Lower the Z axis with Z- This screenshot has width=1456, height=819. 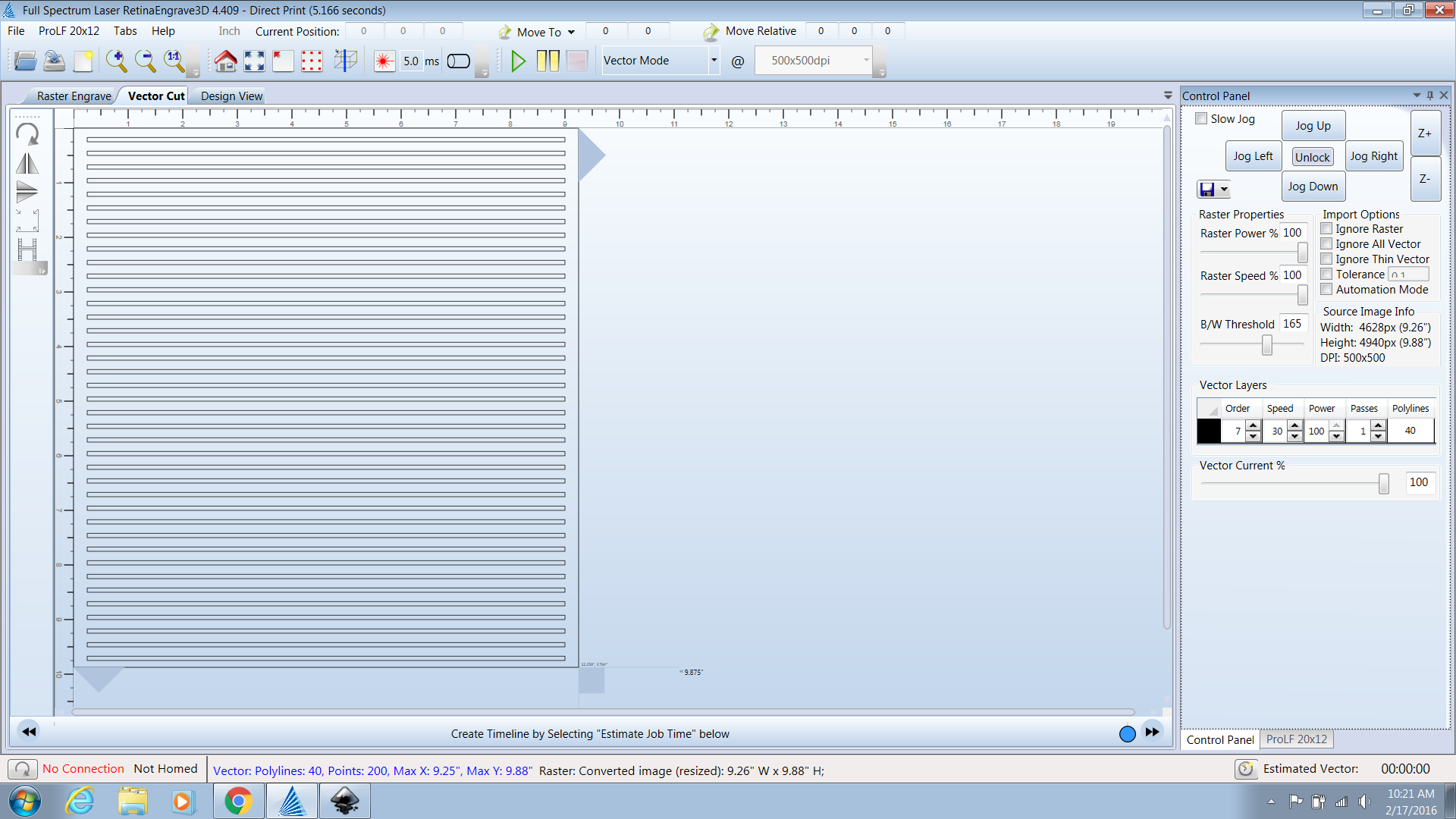[x=1425, y=179]
